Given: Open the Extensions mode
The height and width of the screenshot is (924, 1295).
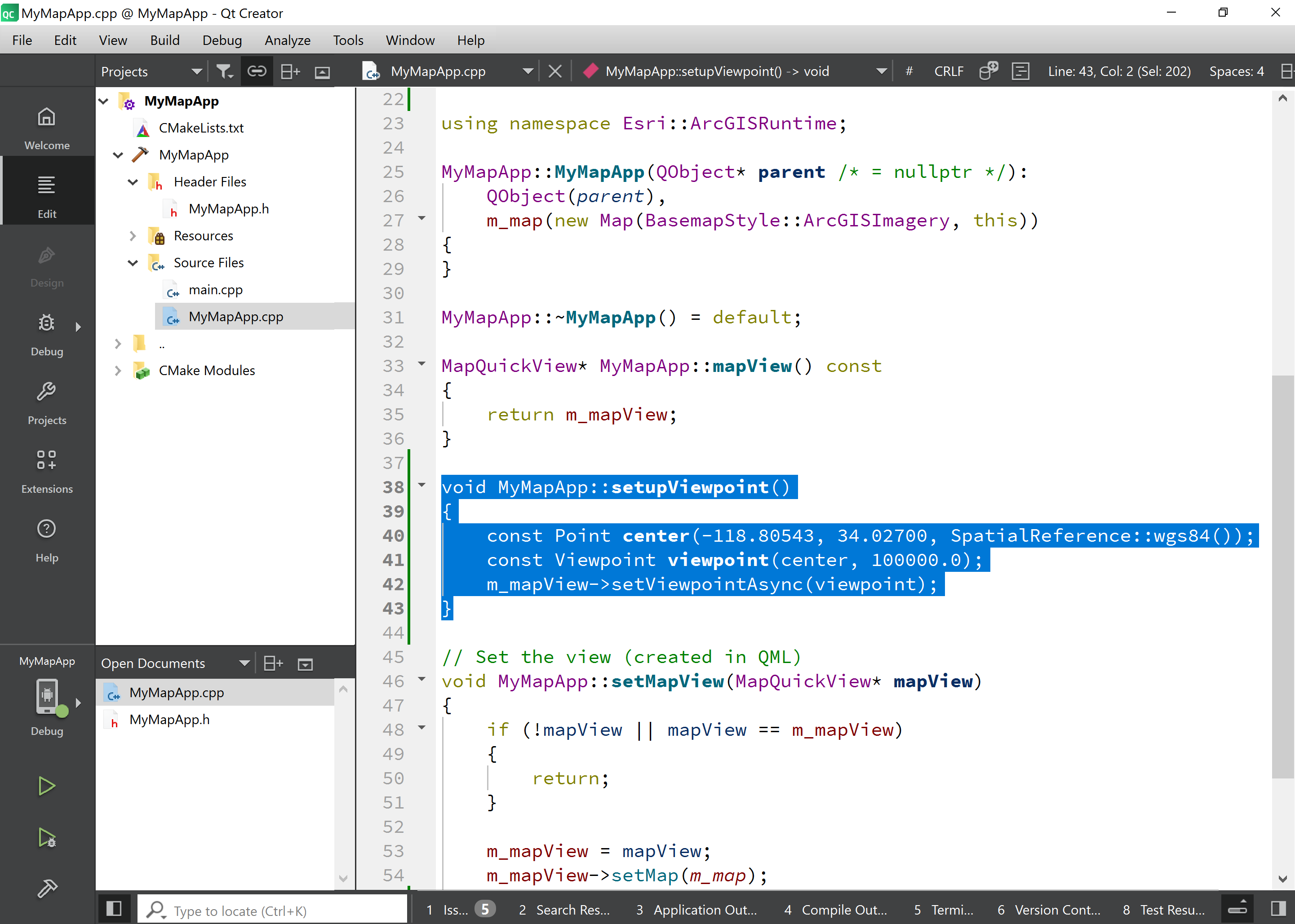Looking at the screenshot, I should 47,471.
